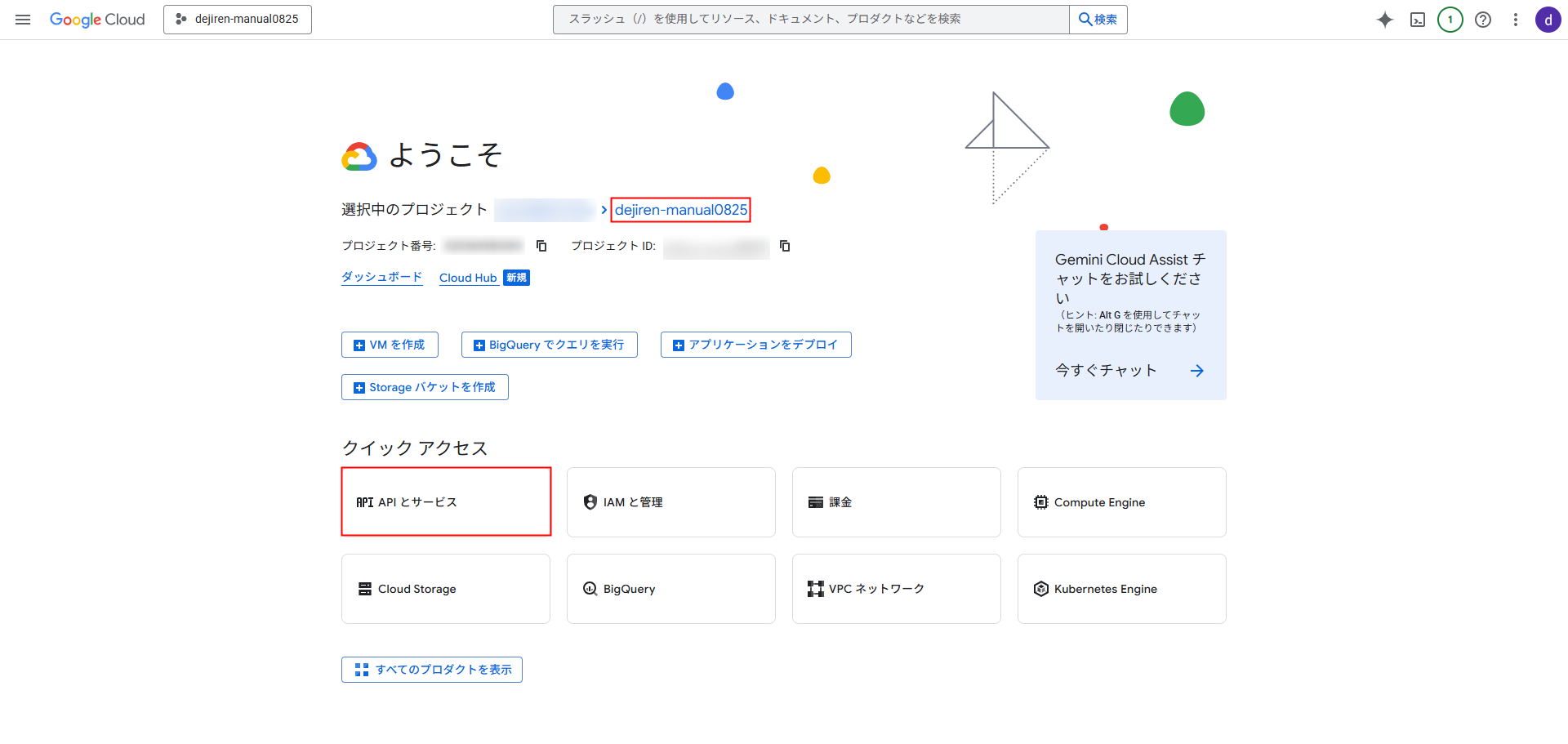1568x744 pixels.
Task: Expand すべてのプロダクトを表示 product list
Action: tap(432, 670)
